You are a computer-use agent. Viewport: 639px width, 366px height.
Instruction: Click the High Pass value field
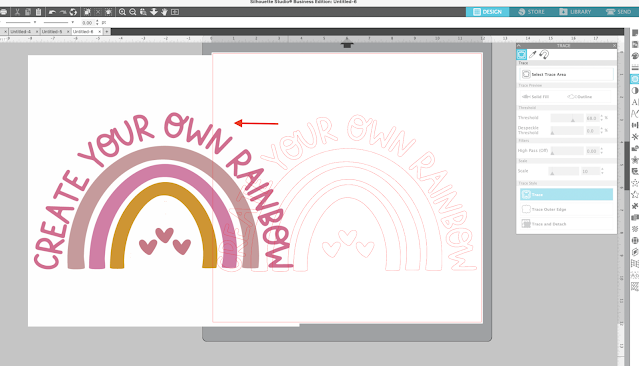click(592, 151)
